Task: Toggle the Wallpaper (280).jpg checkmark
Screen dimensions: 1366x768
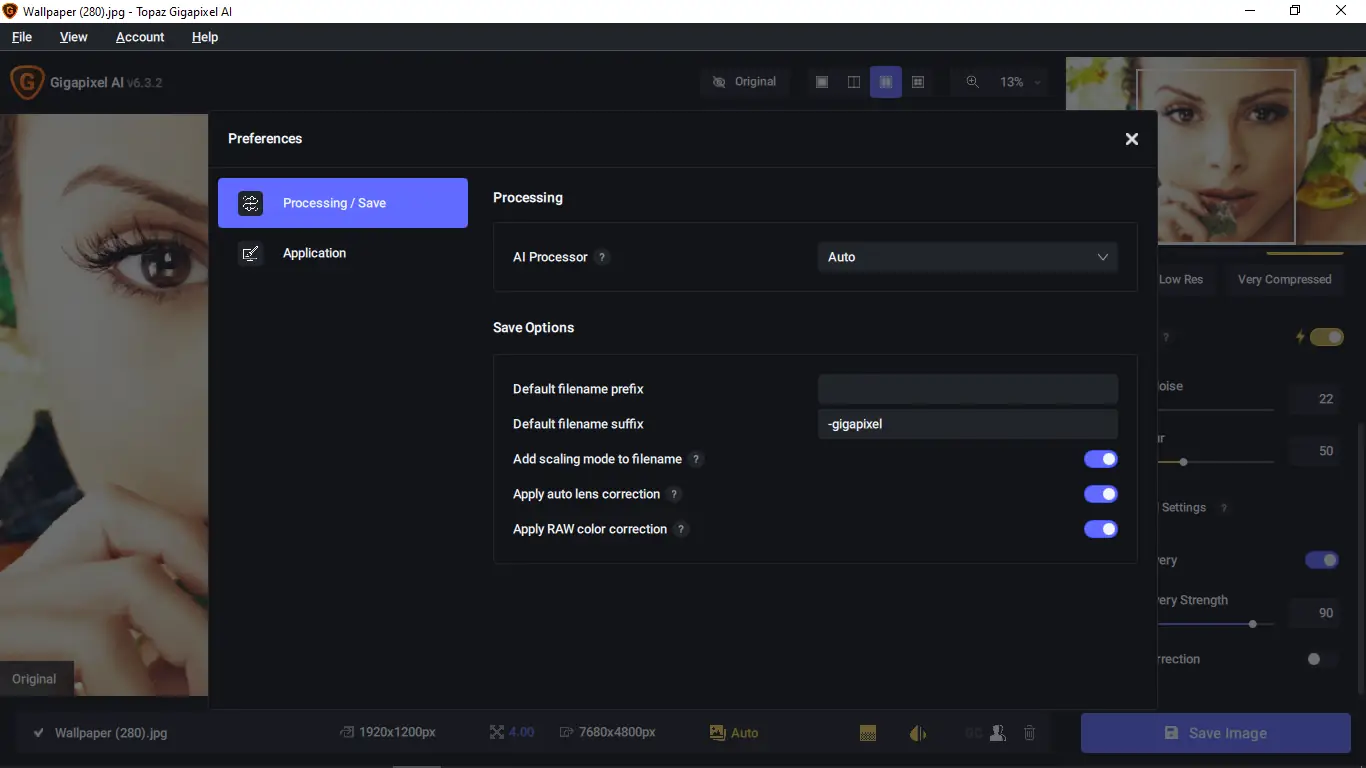Action: 38,733
